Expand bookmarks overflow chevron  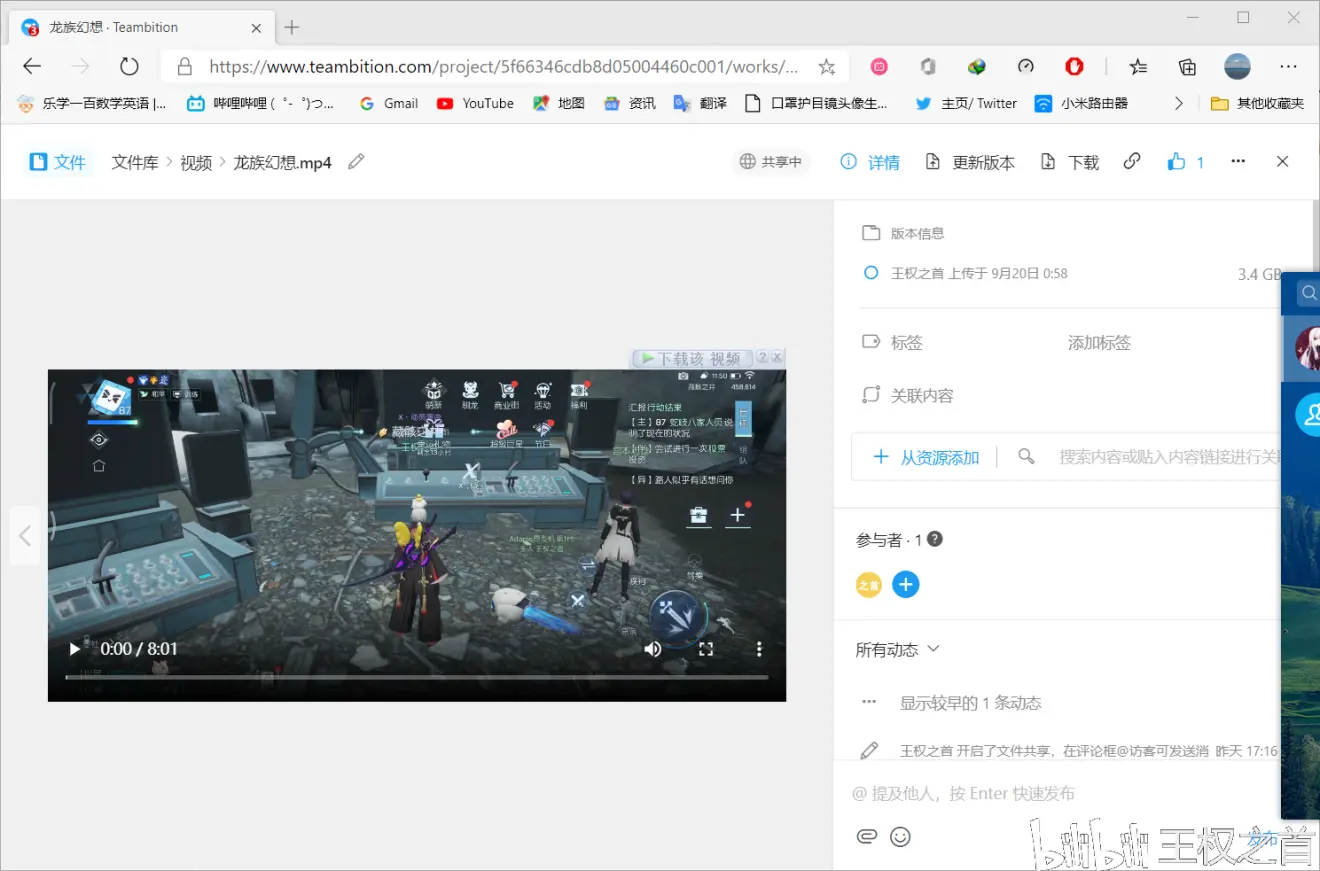click(x=1179, y=103)
